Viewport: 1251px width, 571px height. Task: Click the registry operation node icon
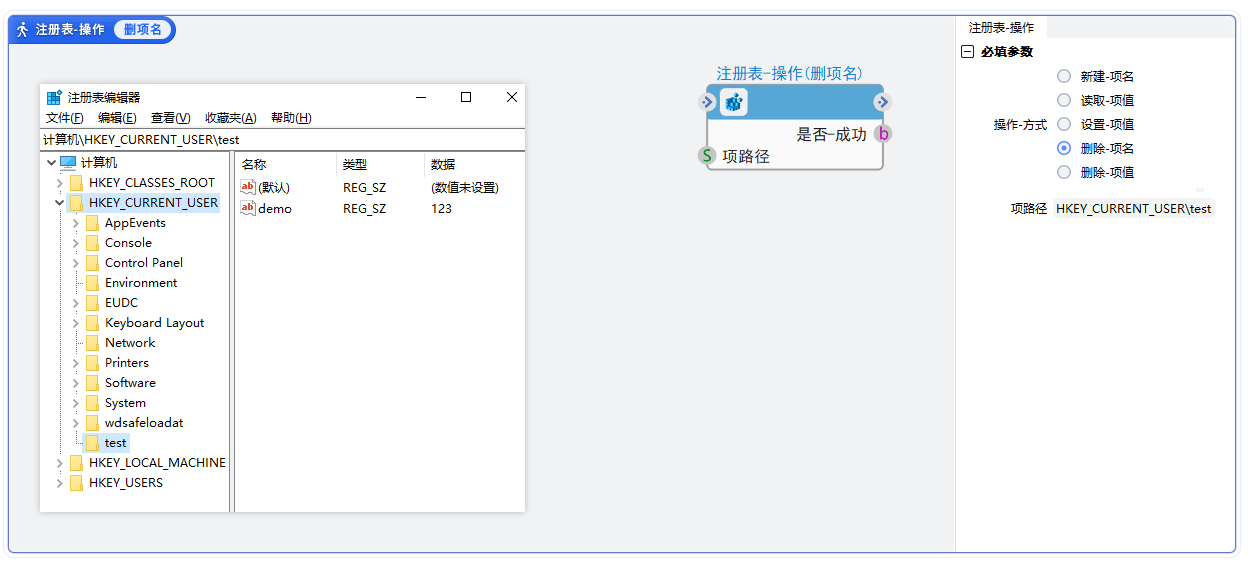pos(734,102)
